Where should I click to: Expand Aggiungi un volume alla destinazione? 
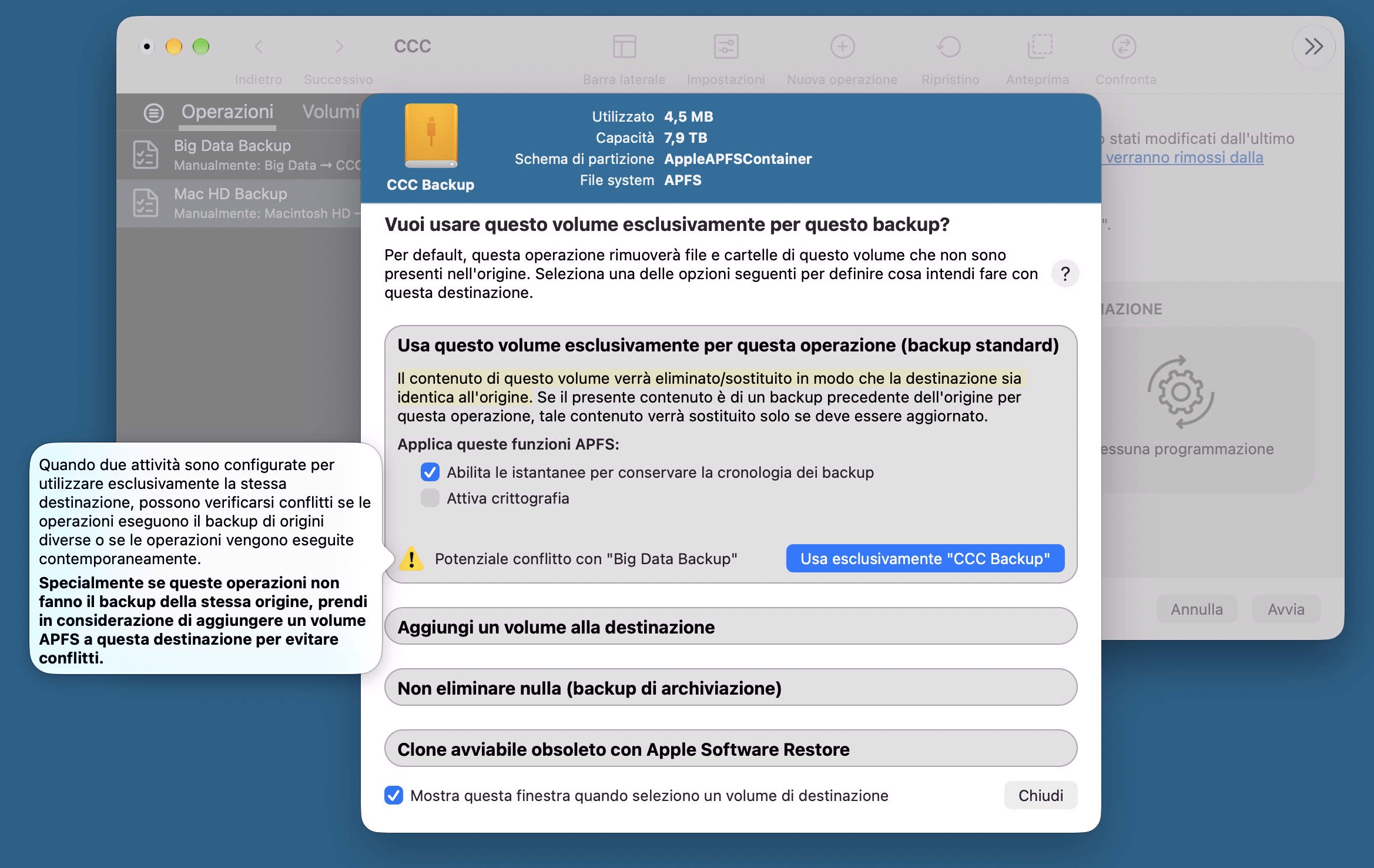click(x=730, y=627)
